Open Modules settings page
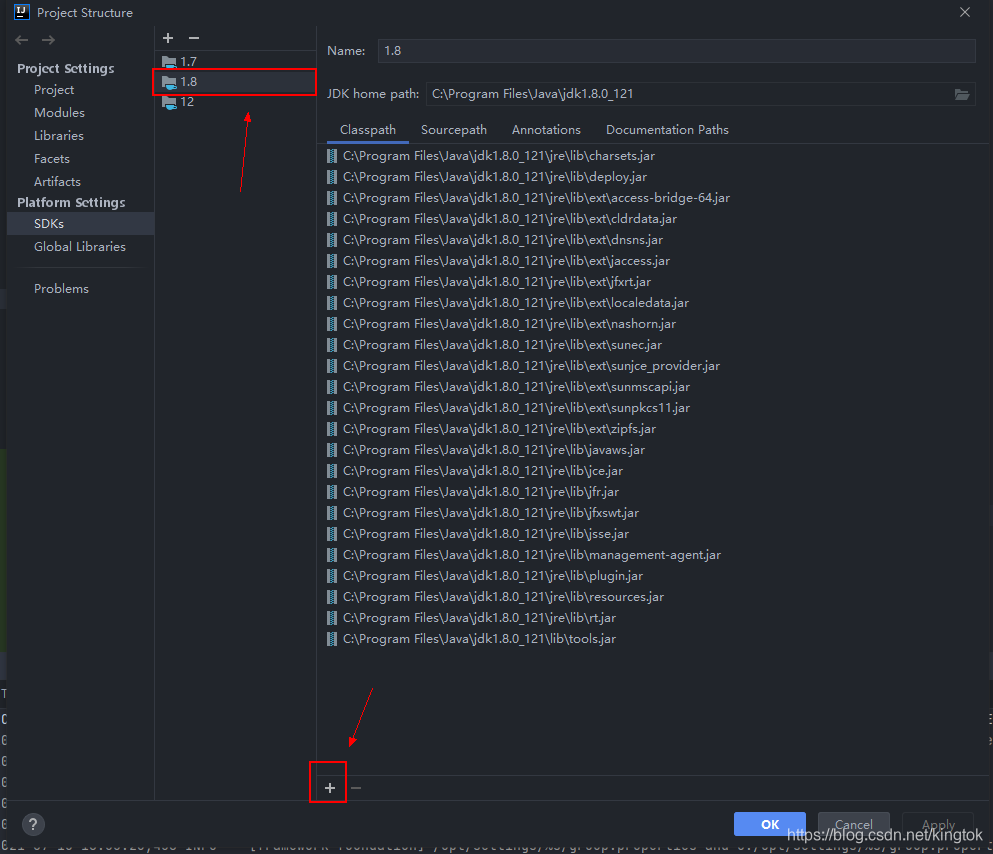 [60, 113]
